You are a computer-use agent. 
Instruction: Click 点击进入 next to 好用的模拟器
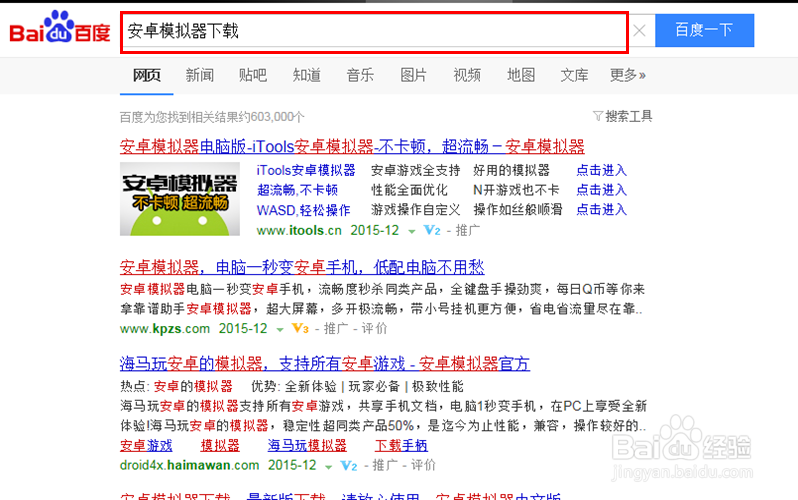click(x=601, y=170)
